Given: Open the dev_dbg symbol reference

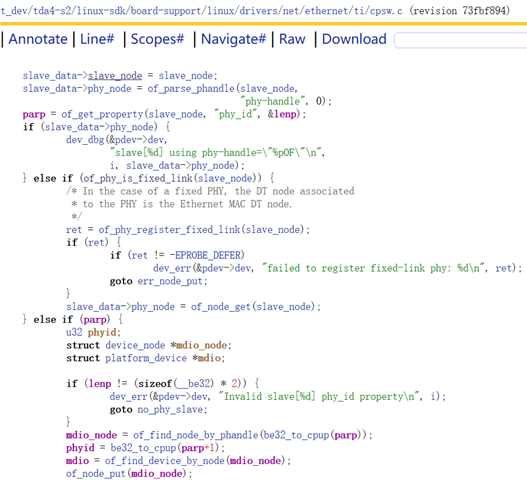Looking at the screenshot, I should (85, 140).
